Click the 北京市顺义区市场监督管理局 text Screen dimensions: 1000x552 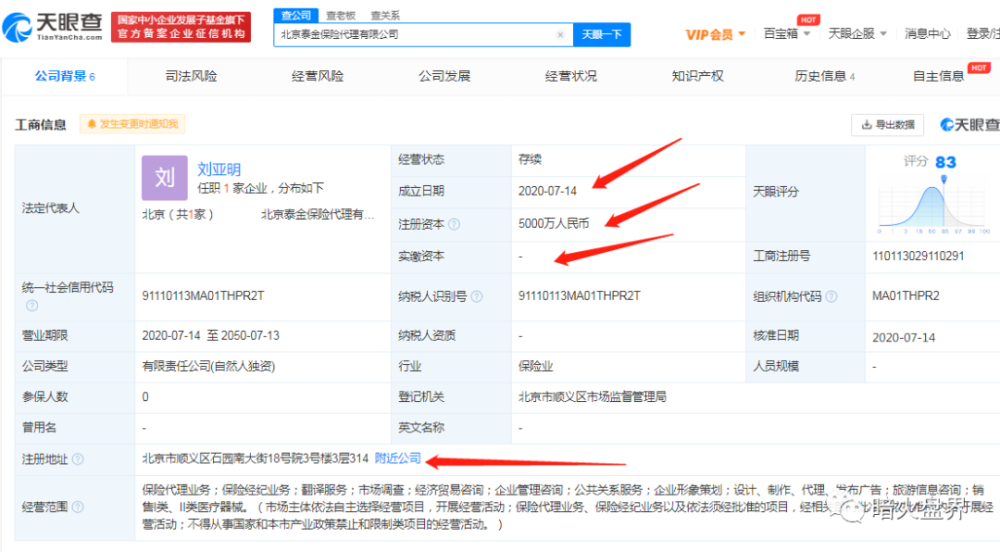(592, 396)
